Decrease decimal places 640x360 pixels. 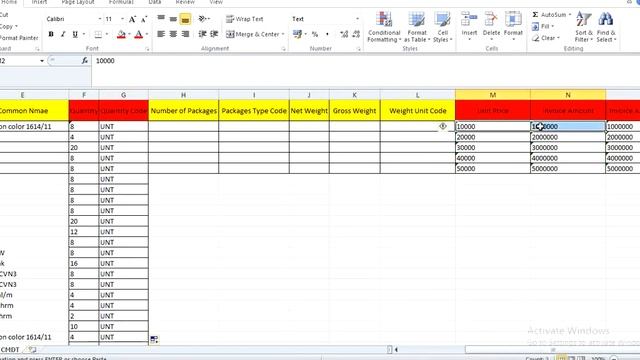[x=356, y=34]
